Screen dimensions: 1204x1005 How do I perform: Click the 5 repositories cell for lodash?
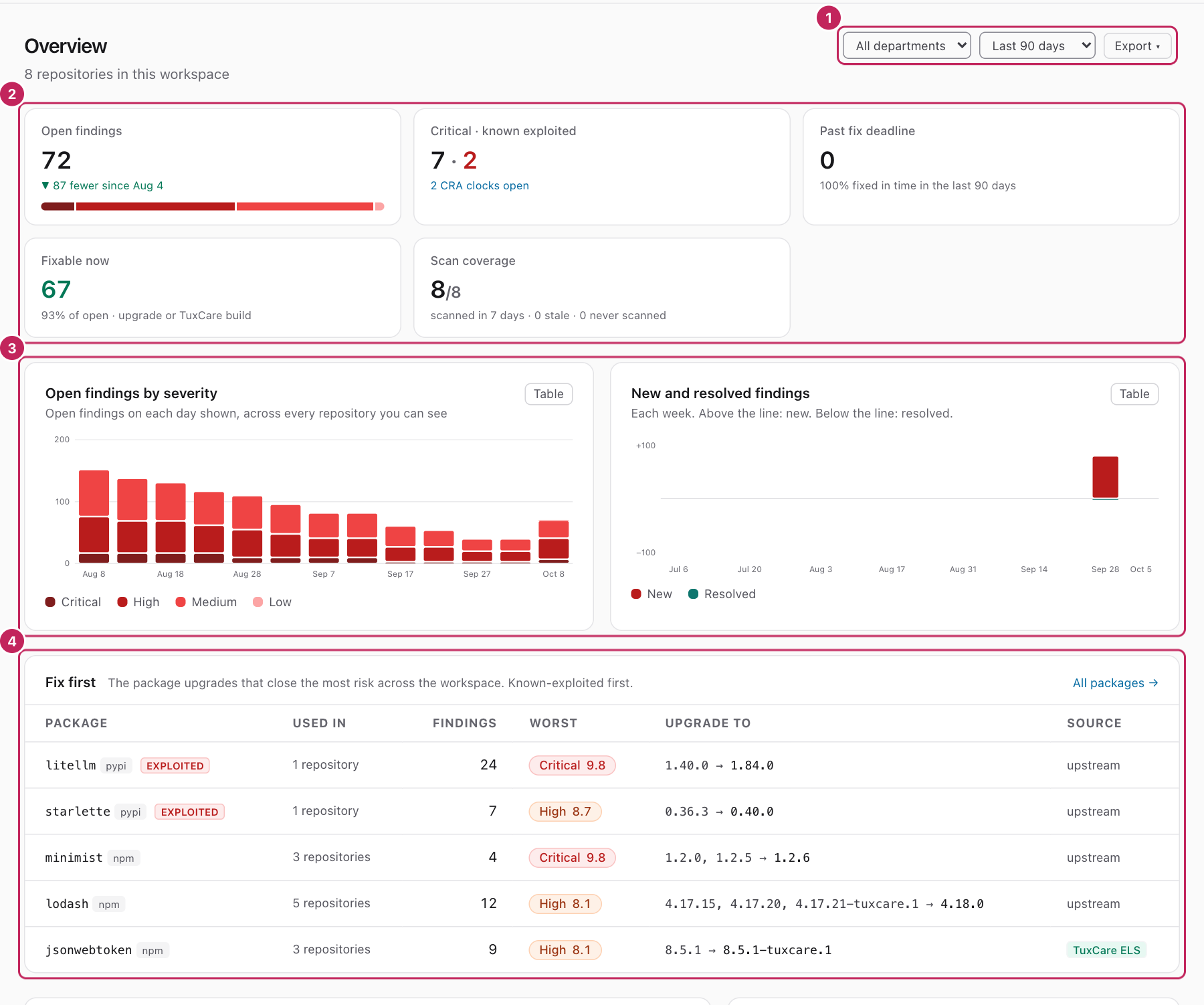[331, 903]
